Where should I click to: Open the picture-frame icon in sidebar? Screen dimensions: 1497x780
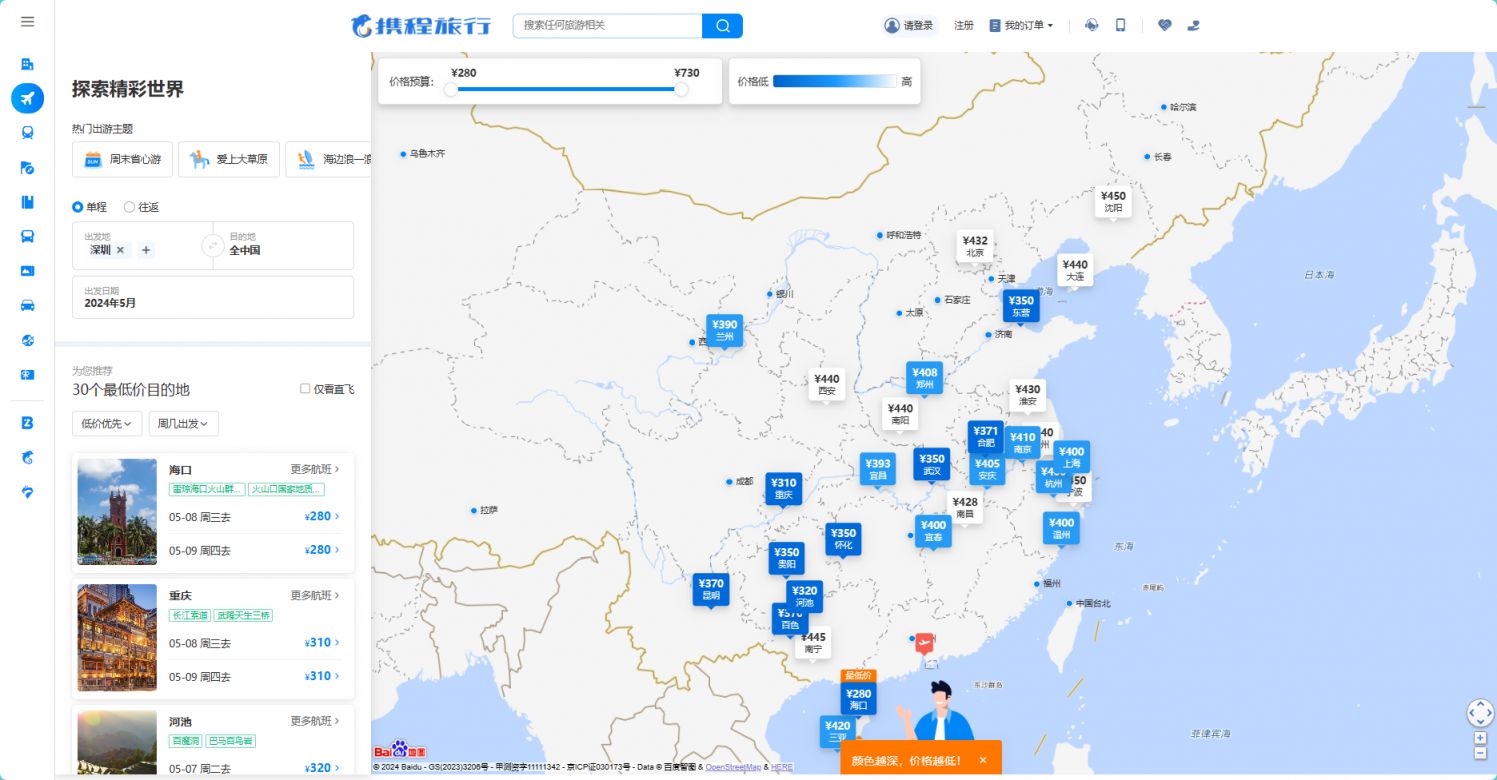tap(27, 271)
